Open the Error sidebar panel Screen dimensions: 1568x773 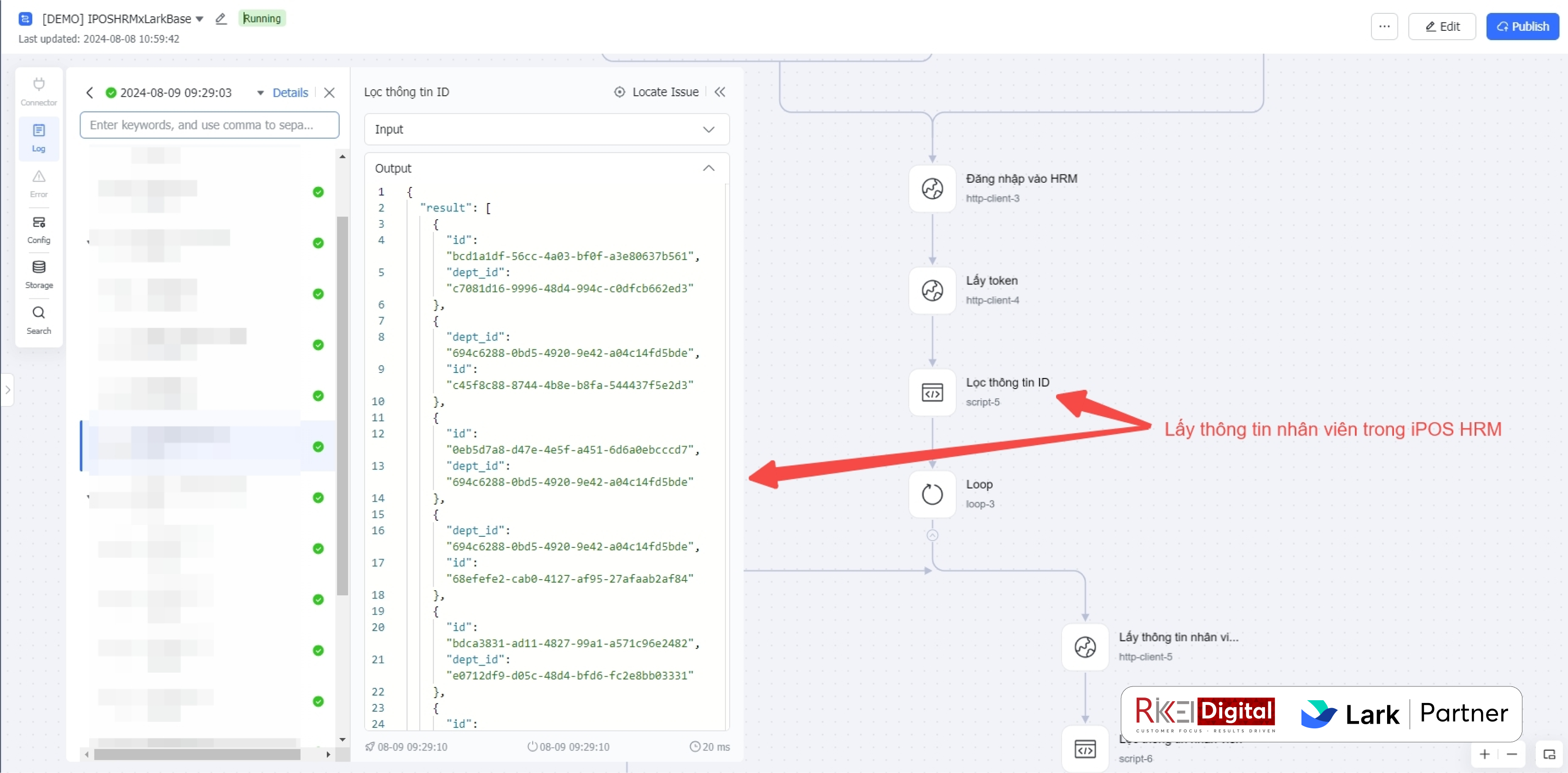click(38, 183)
